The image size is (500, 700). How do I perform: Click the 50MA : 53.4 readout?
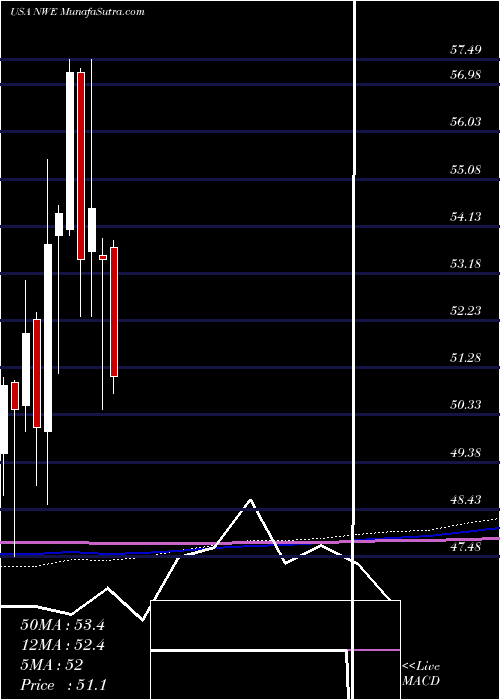[x=62, y=625]
